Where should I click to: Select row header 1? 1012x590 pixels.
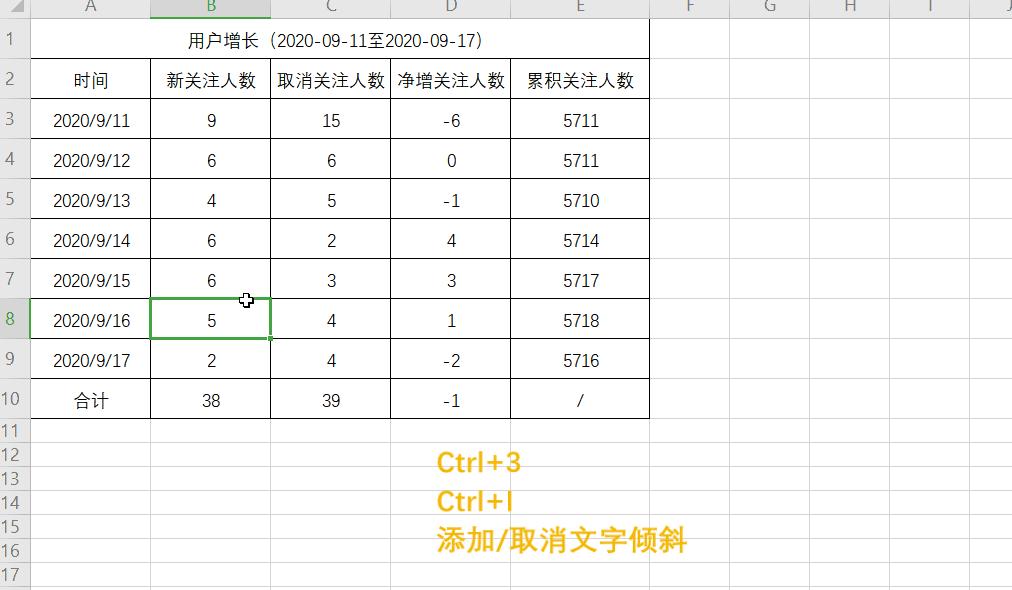tap(14, 38)
